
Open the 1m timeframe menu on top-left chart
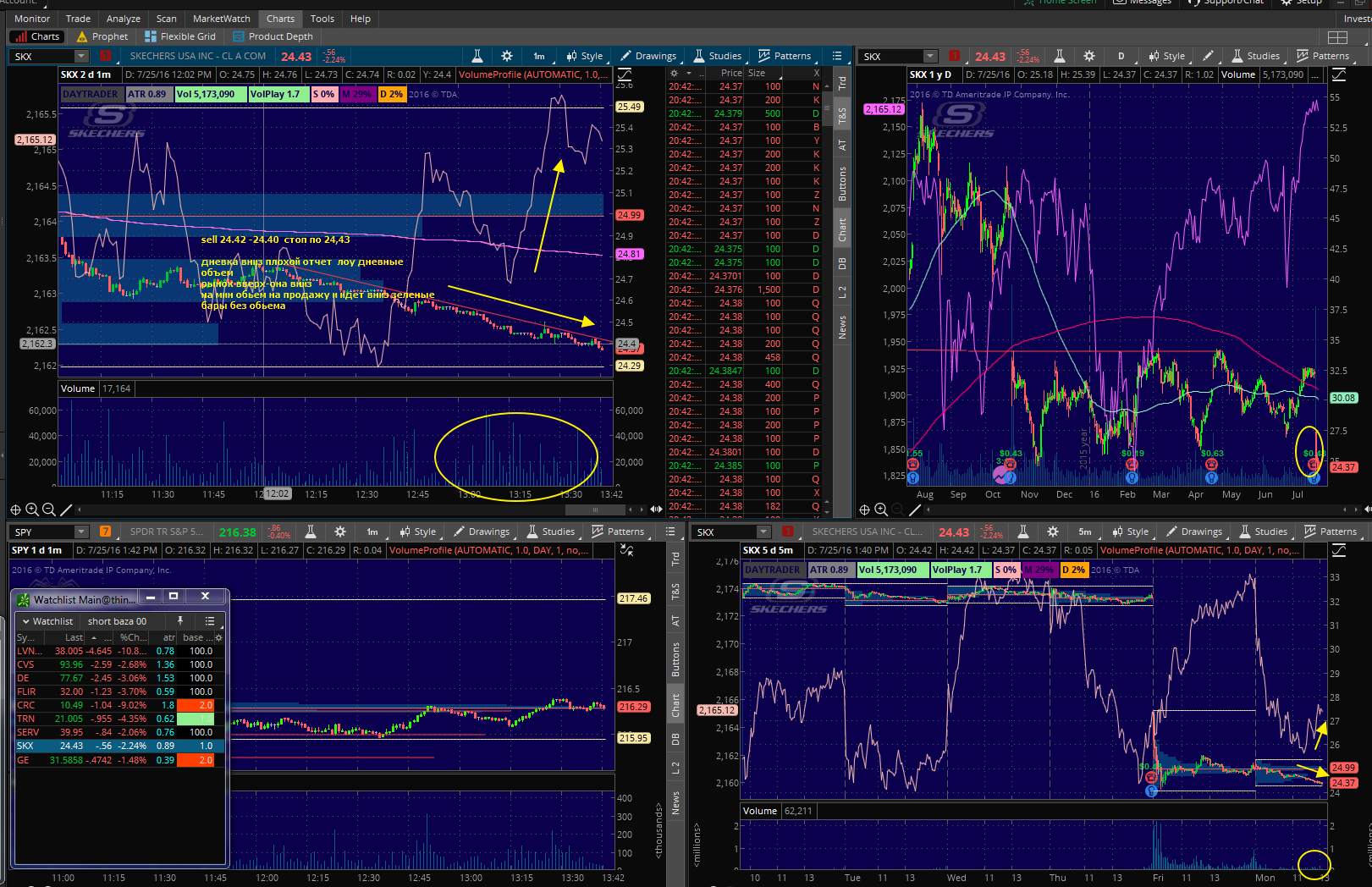coord(539,57)
